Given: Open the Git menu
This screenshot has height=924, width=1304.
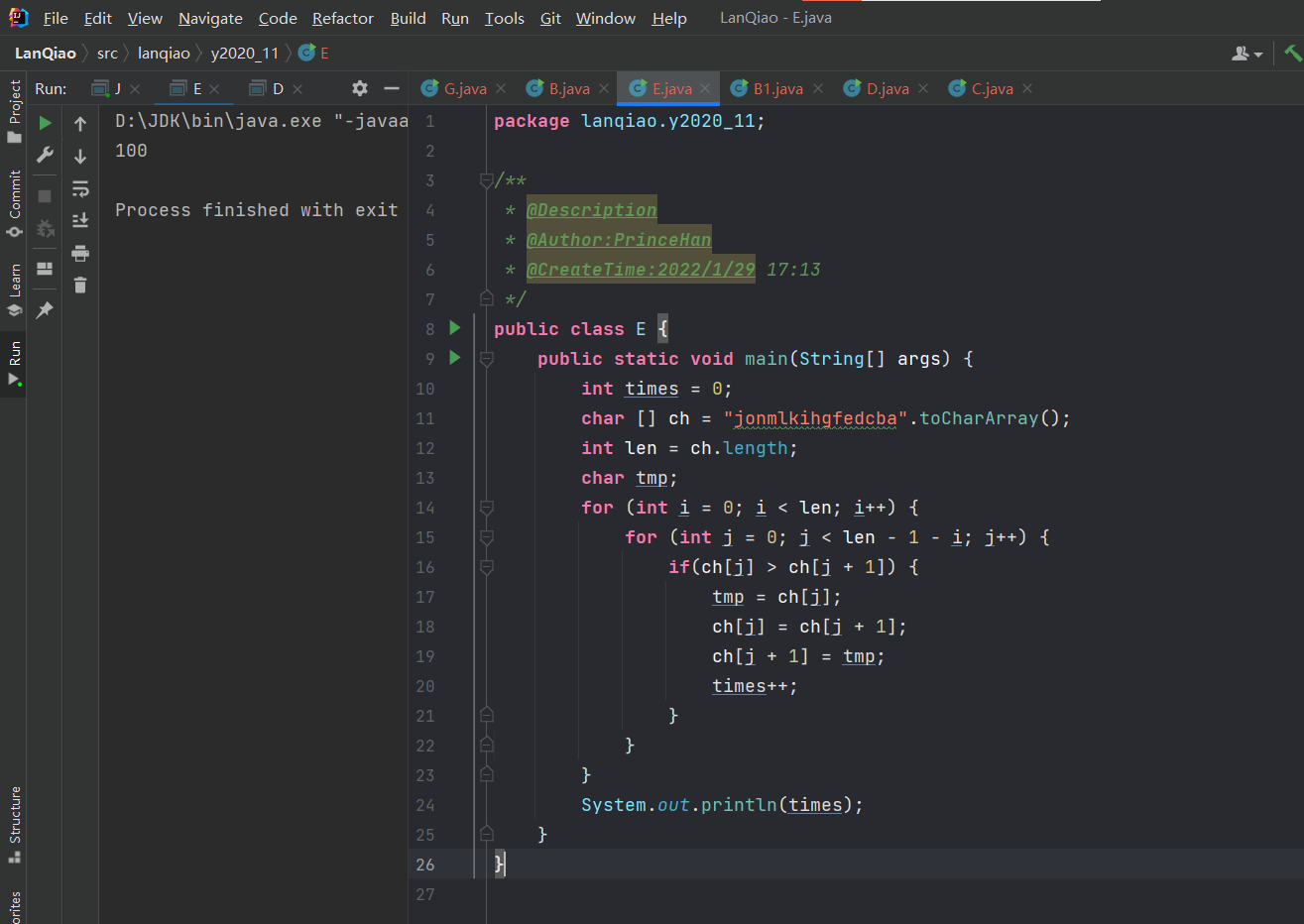Looking at the screenshot, I should [550, 18].
